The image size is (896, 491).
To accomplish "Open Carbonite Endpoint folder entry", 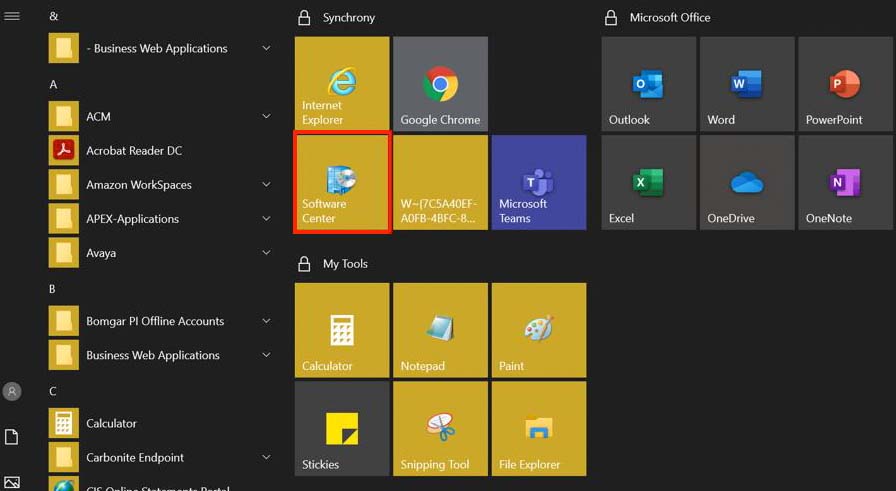I will coord(160,457).
